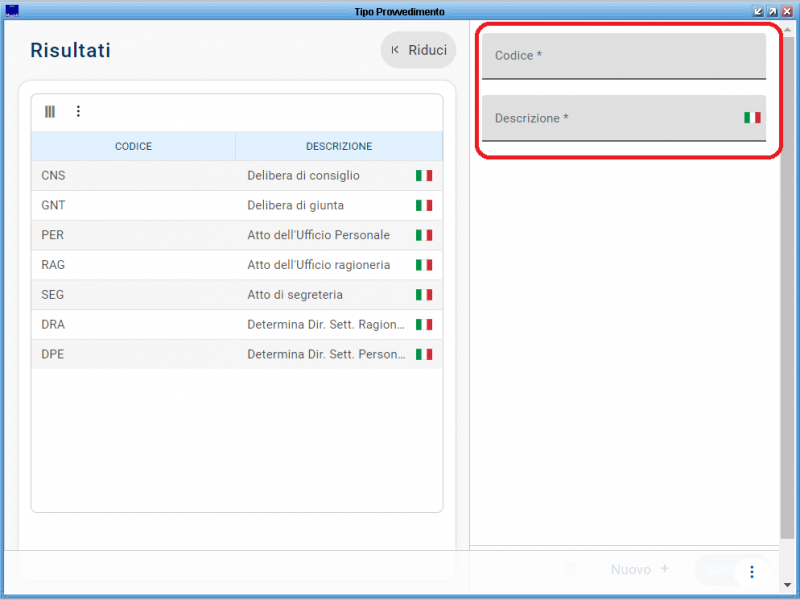Screen dimensions: 800x600
Task: Click the Riduci collapse button
Action: [x=418, y=50]
